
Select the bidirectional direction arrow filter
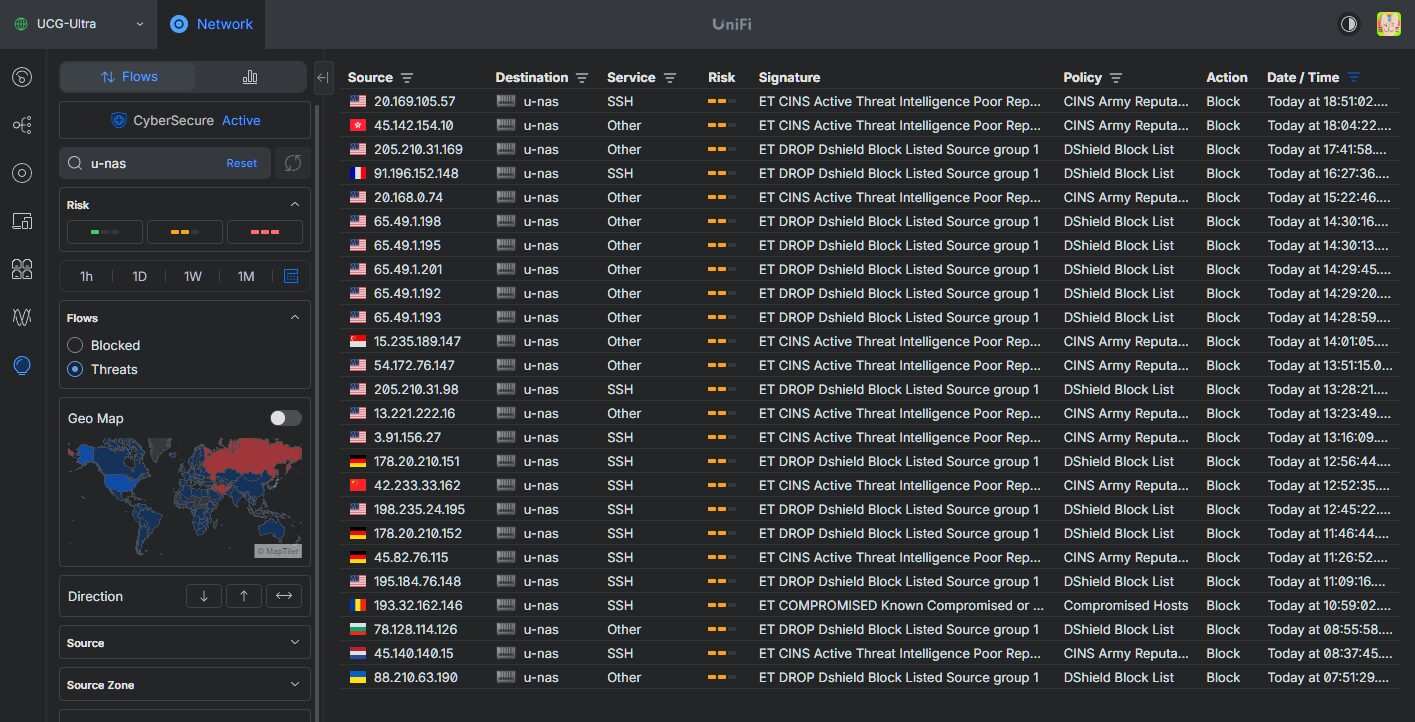[x=284, y=596]
